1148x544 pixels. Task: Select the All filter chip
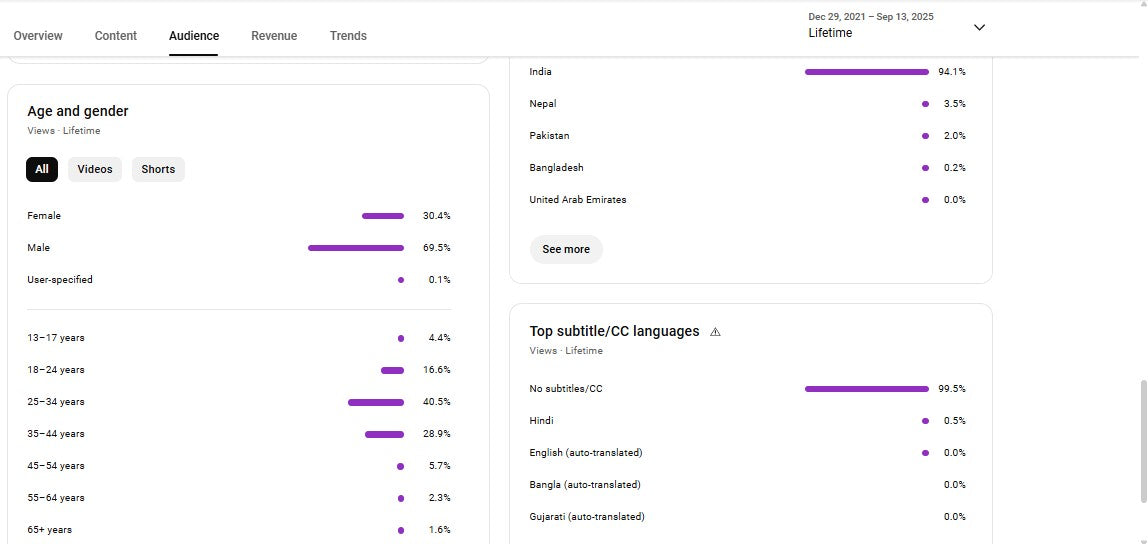tap(42, 170)
